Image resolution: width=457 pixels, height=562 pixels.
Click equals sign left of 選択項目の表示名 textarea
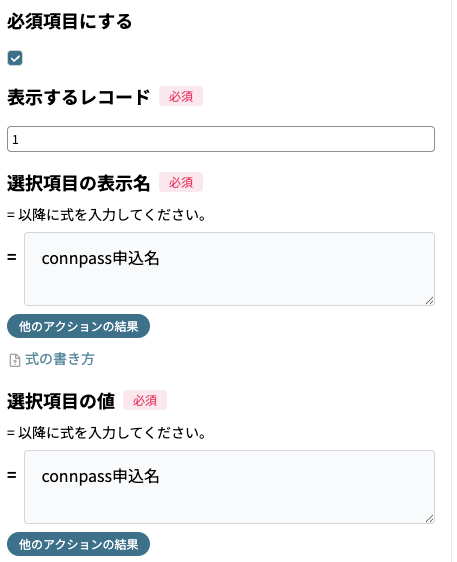[12, 257]
